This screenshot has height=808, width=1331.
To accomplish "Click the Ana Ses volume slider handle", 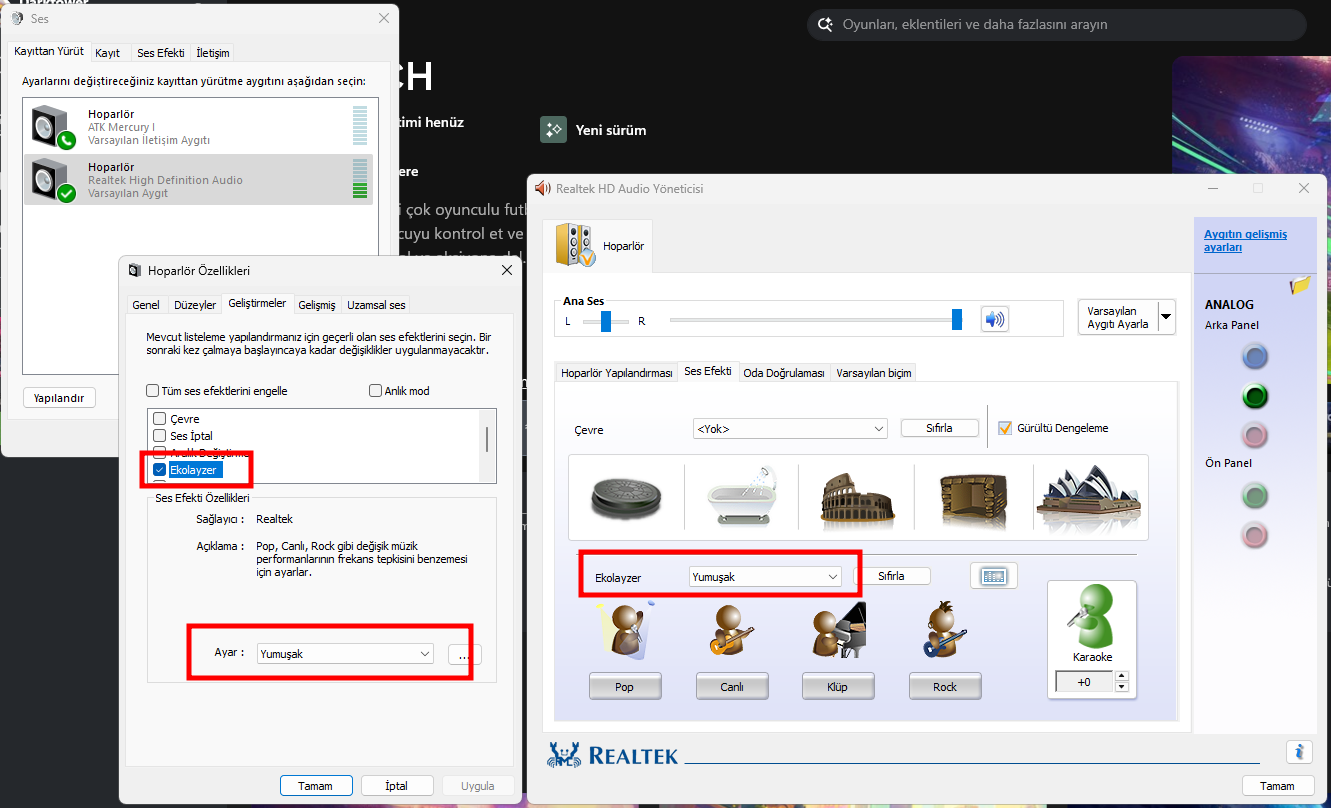I will (957, 319).
